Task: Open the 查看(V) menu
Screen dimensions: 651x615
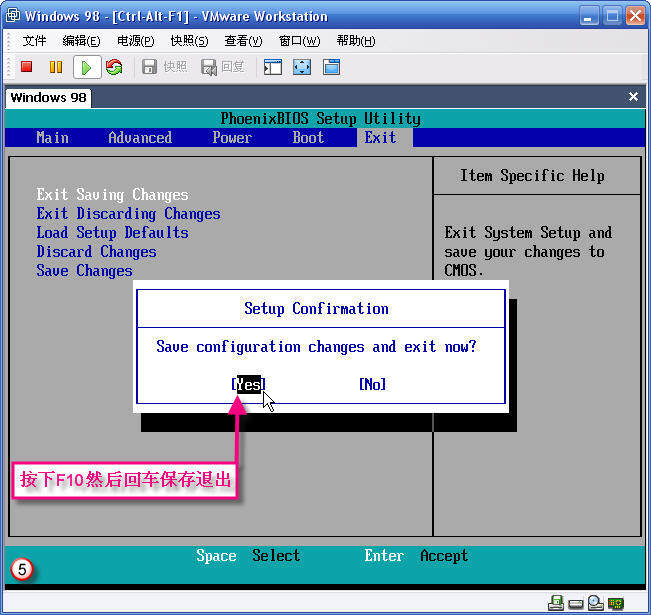Action: [x=243, y=41]
